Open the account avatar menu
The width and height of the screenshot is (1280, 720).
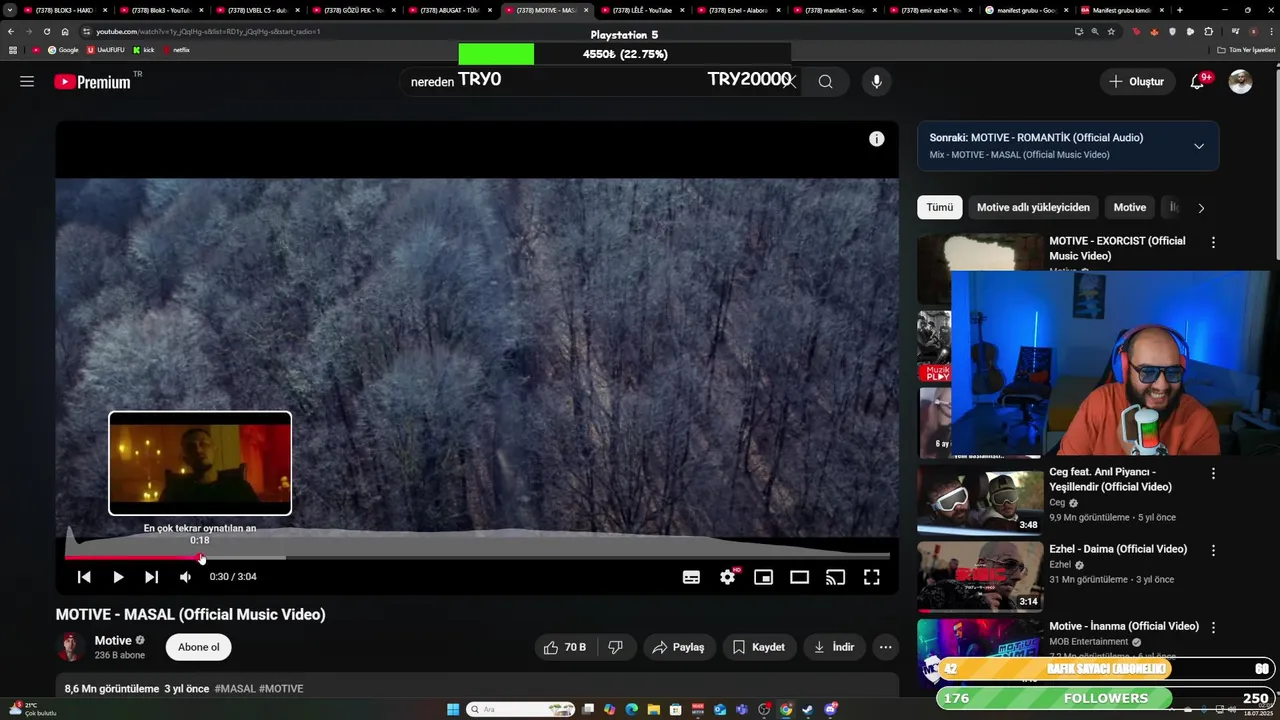coord(1240,82)
